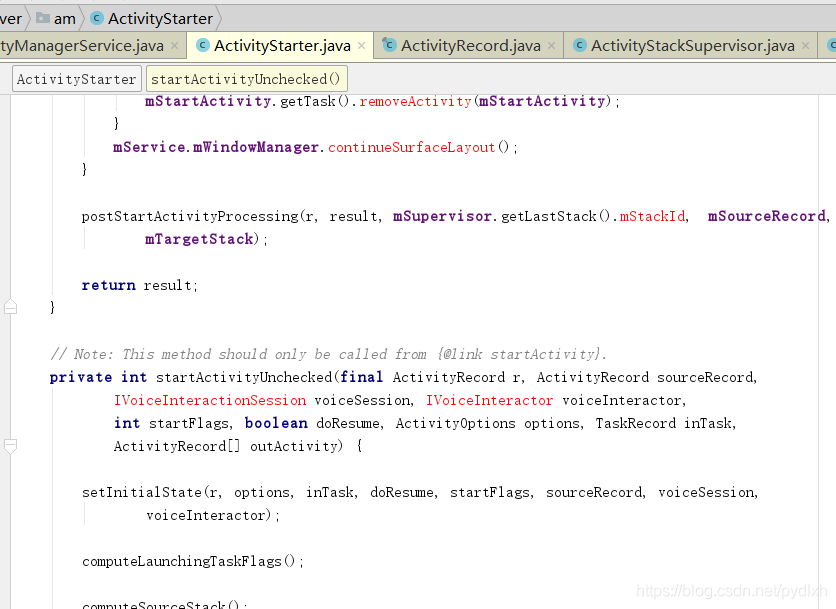Click the ActivityOptions type in signature
836x609 pixels.
pyautogui.click(x=455, y=423)
